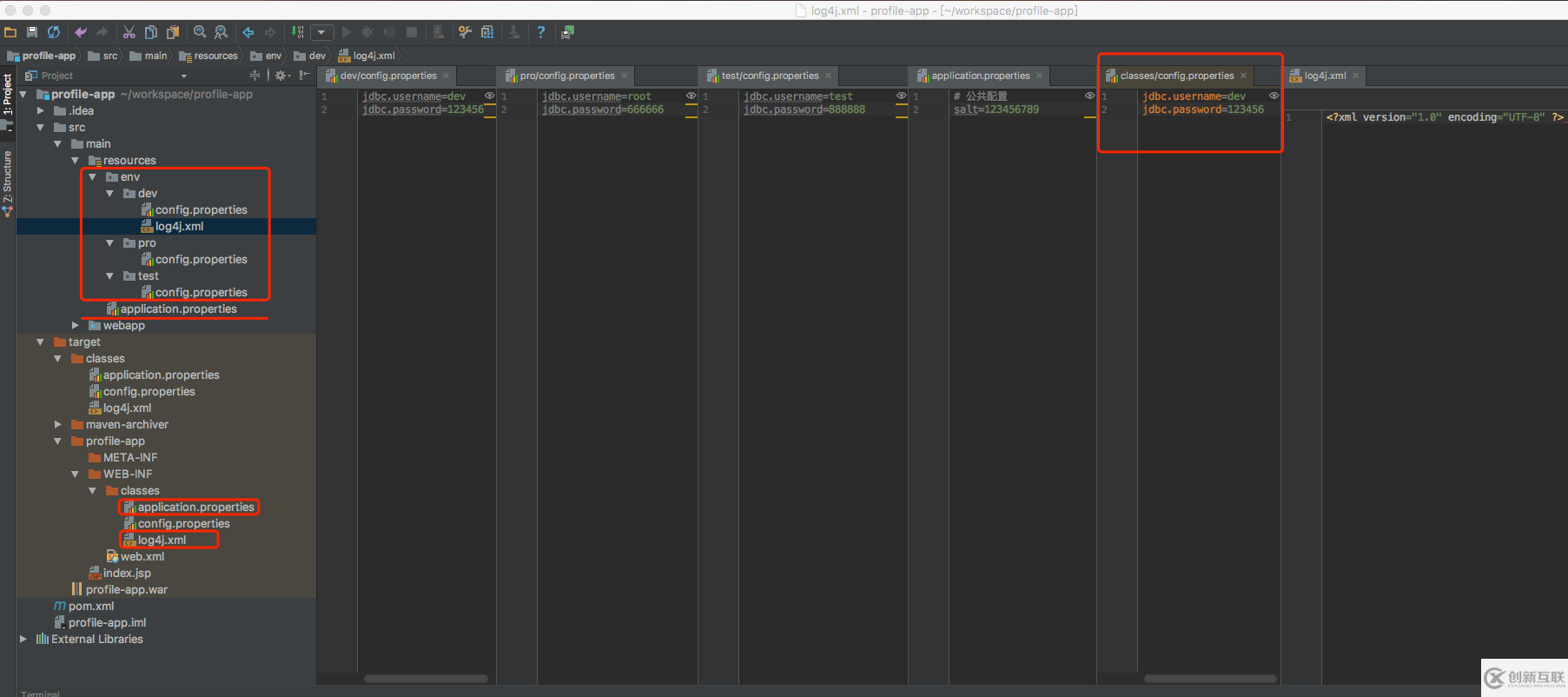Click the Back navigation arrow
Viewport: 1568px width, 697px height.
click(x=248, y=32)
